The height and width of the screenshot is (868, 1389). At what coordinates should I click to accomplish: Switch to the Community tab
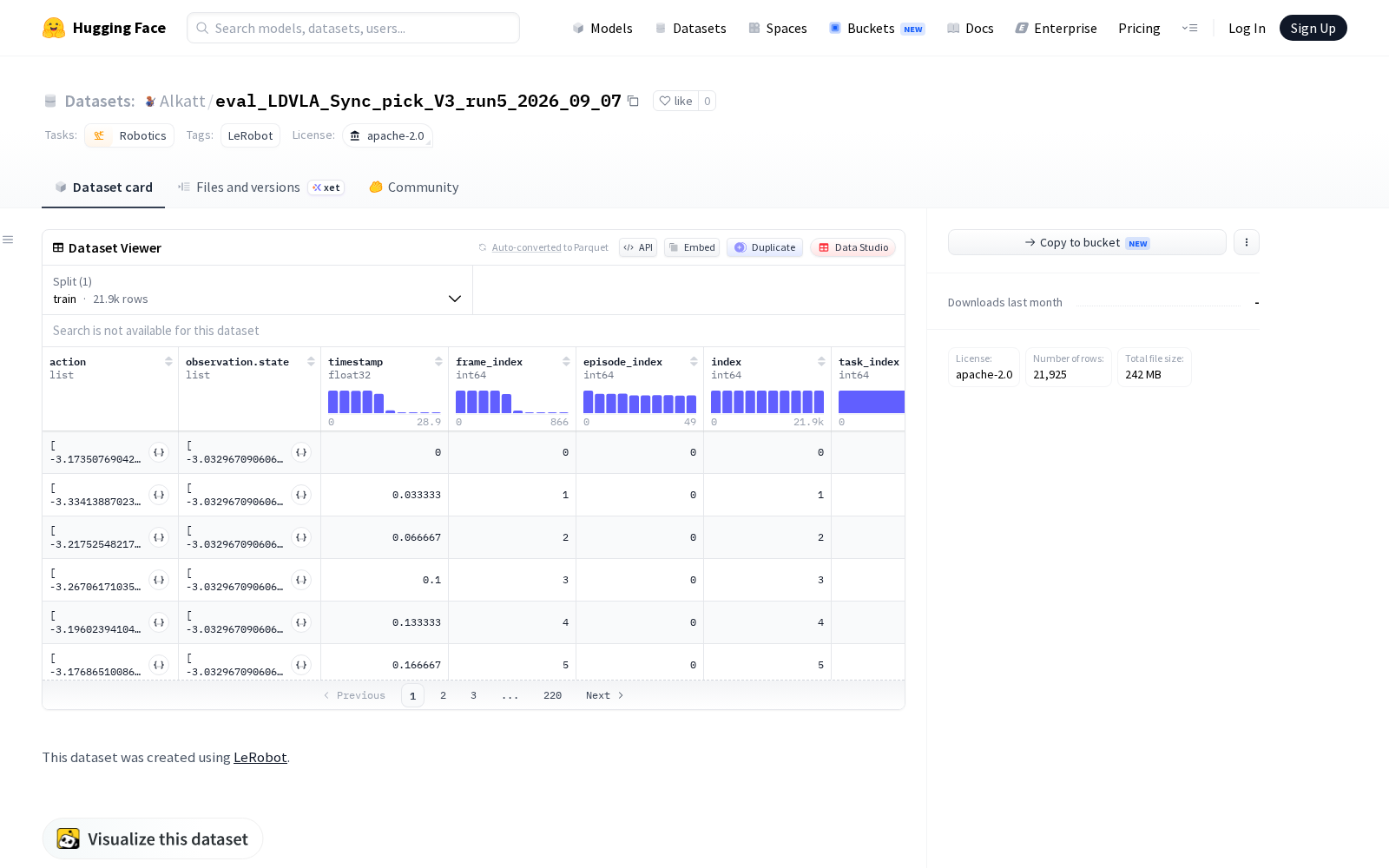tap(414, 187)
